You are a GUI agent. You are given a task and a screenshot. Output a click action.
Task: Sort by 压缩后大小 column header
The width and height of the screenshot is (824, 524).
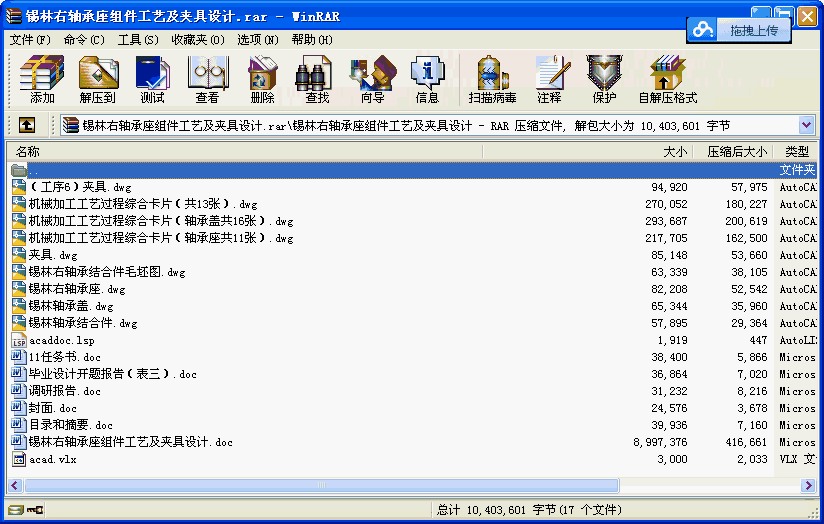pos(737,151)
